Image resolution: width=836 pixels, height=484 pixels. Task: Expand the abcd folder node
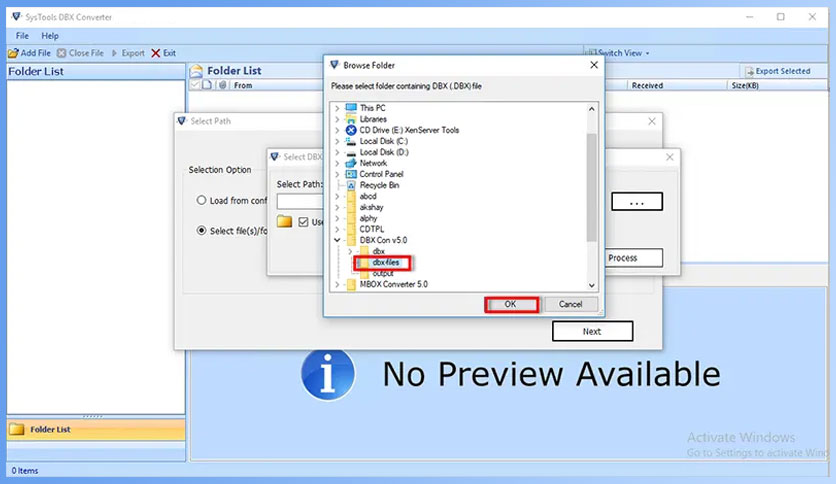[x=337, y=196]
